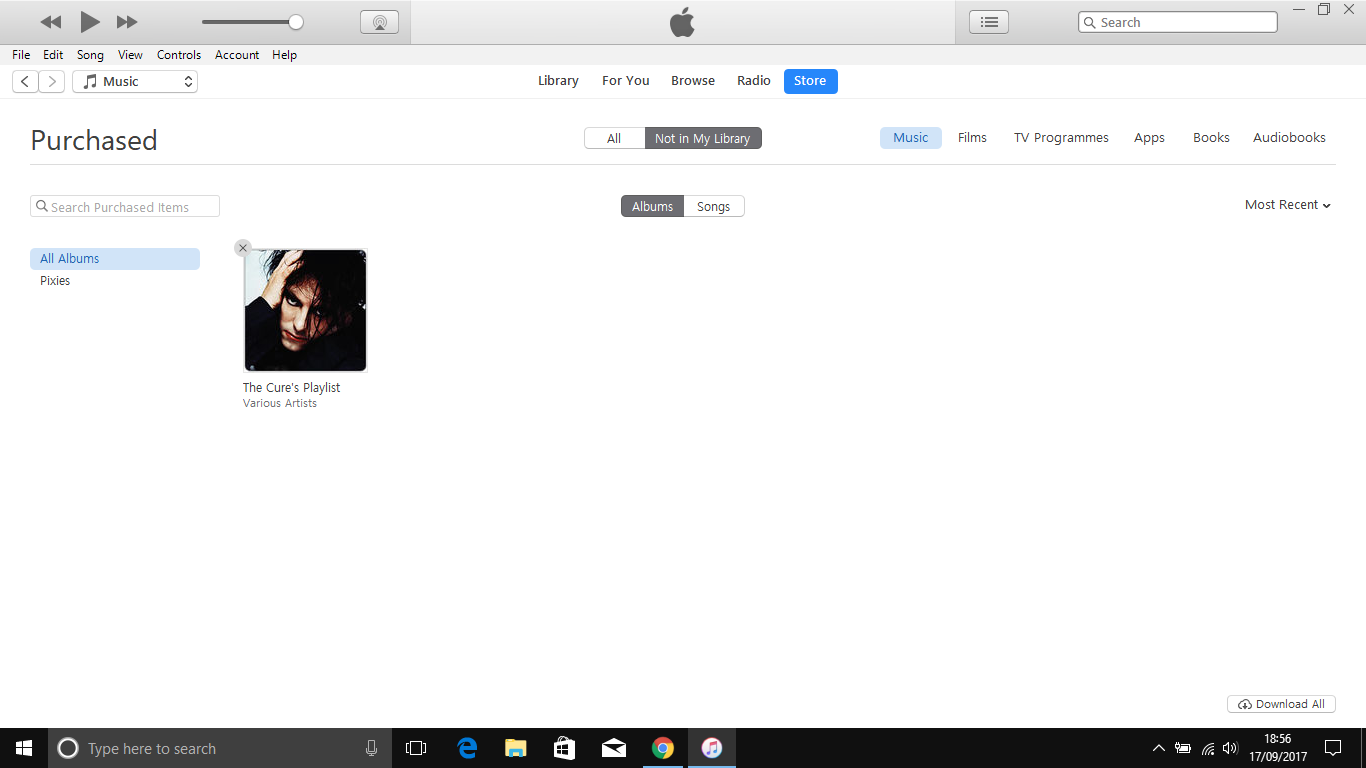1366x768 pixels.
Task: Select the Books purchases category
Action: click(x=1211, y=138)
